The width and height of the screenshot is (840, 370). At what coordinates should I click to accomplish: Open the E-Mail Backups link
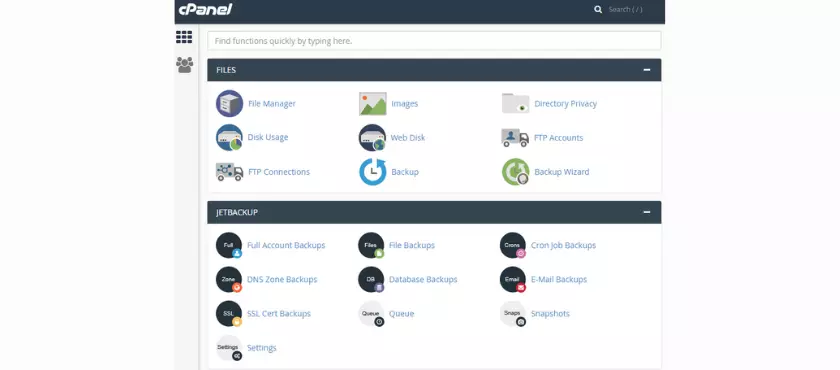(x=559, y=280)
